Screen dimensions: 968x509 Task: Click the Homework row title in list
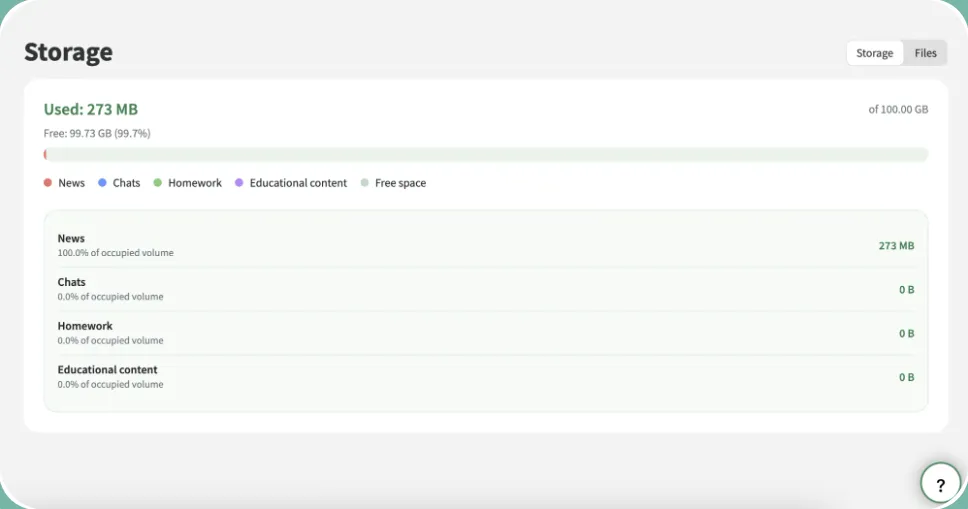85,326
